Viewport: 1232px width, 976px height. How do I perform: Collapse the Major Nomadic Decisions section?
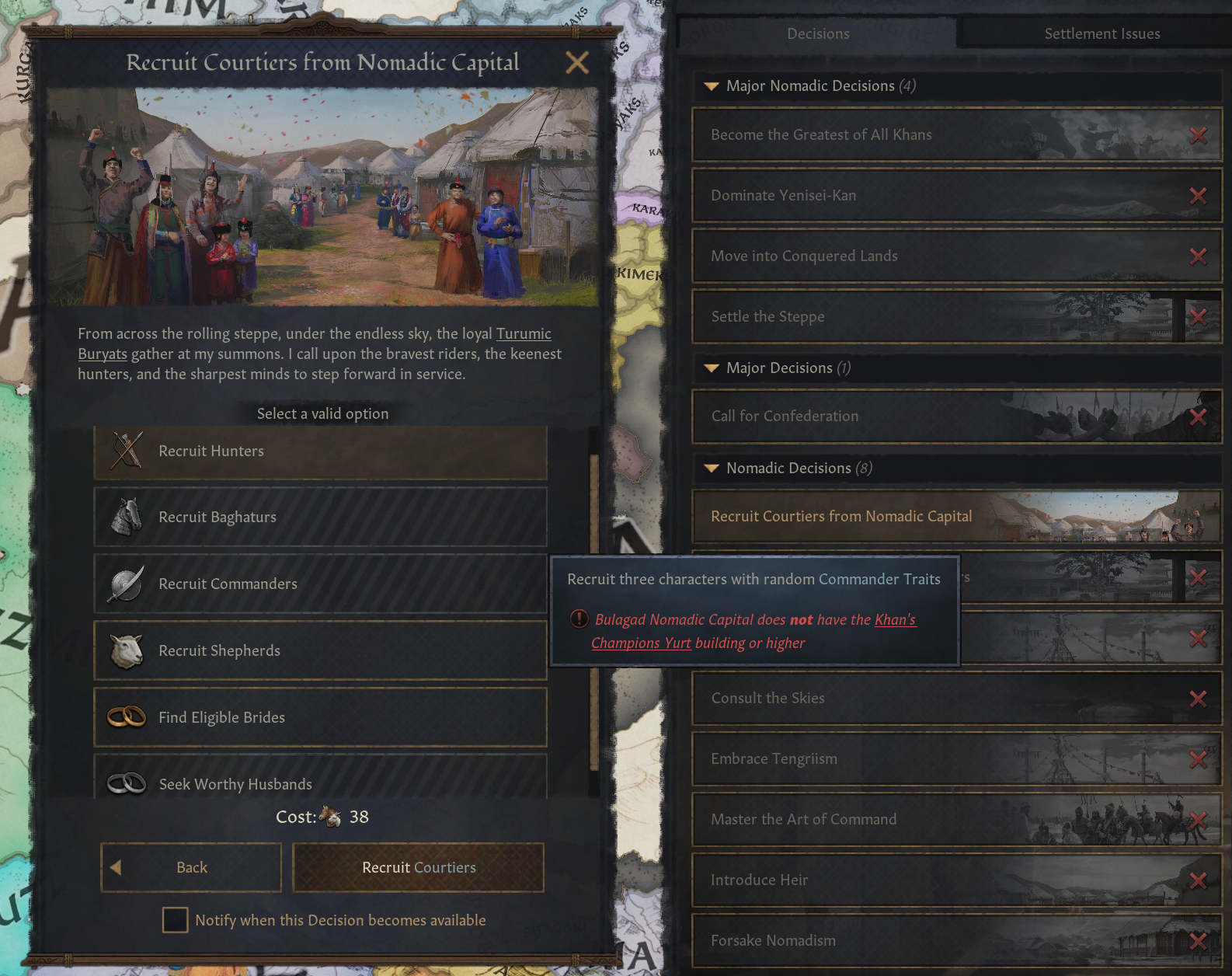click(711, 86)
